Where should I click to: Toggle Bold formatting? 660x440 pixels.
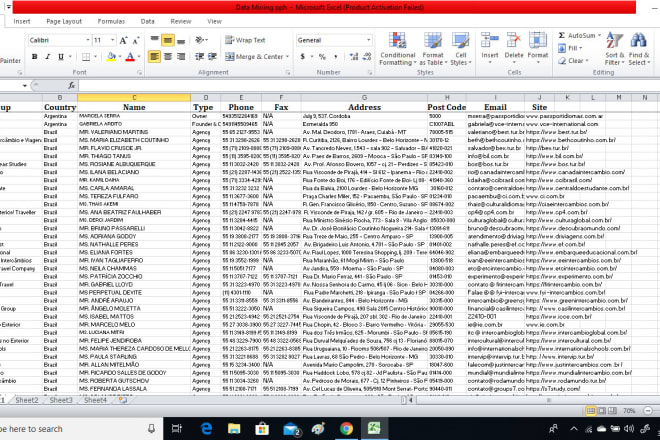(x=35, y=56)
